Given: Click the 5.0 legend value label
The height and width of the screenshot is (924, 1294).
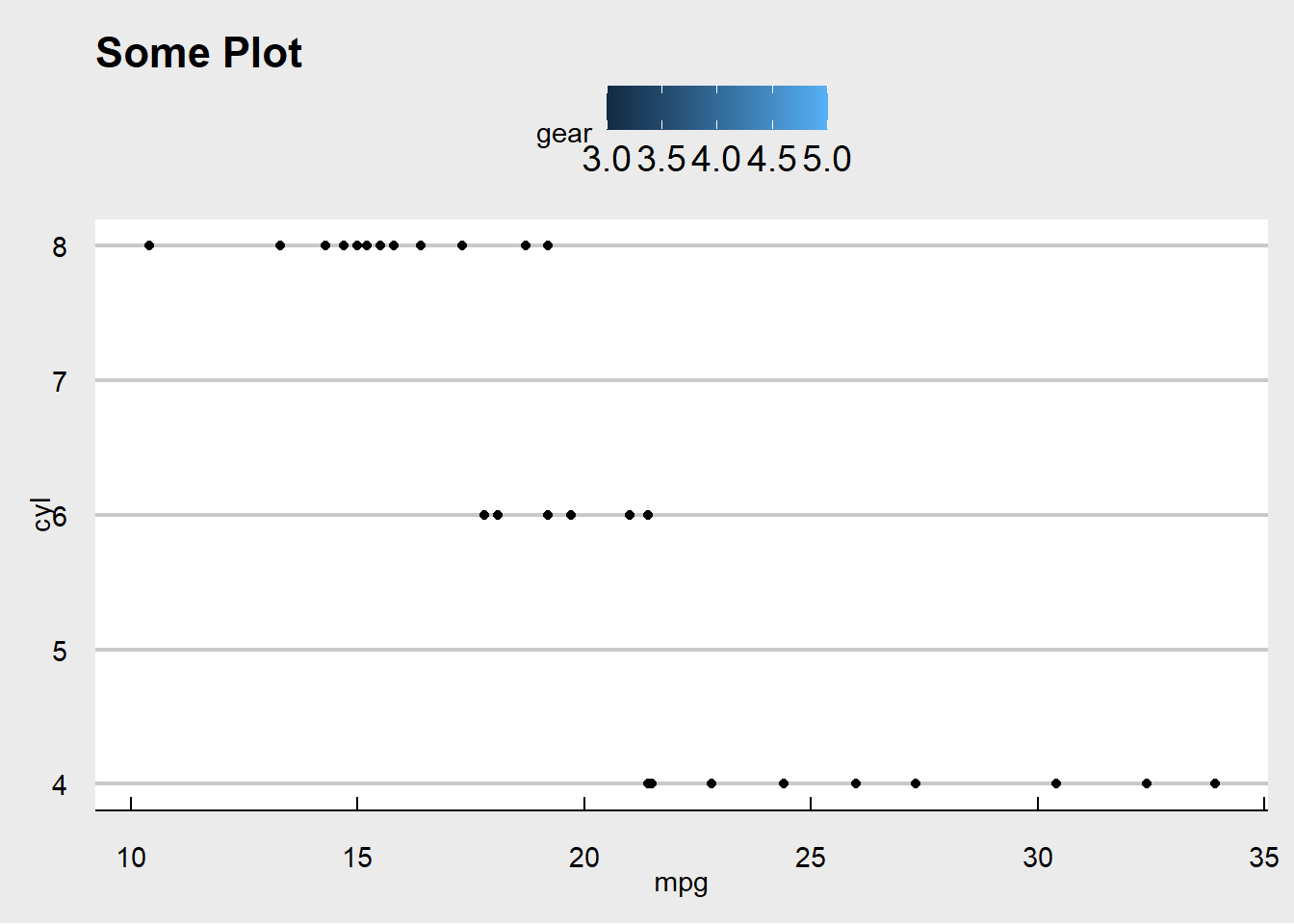Looking at the screenshot, I should 827,160.
